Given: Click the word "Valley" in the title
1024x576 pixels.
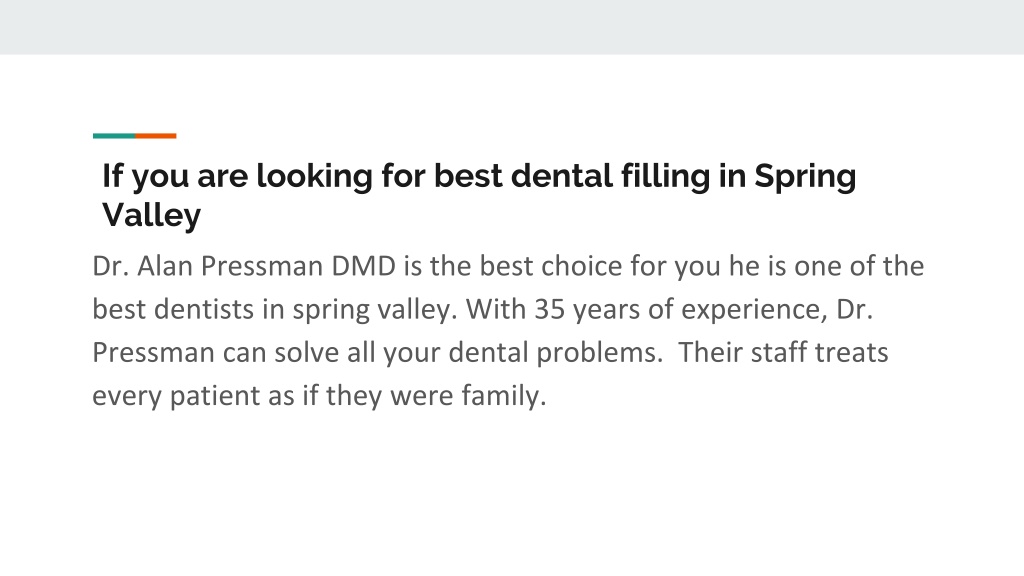Looking at the screenshot, I should click(152, 215).
